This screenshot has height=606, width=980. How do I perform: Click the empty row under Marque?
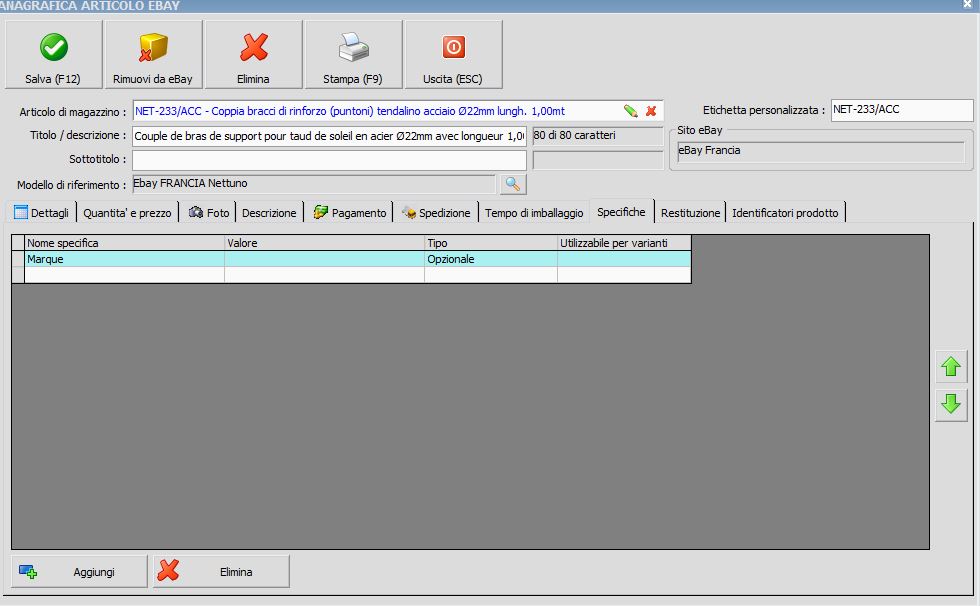(358, 275)
